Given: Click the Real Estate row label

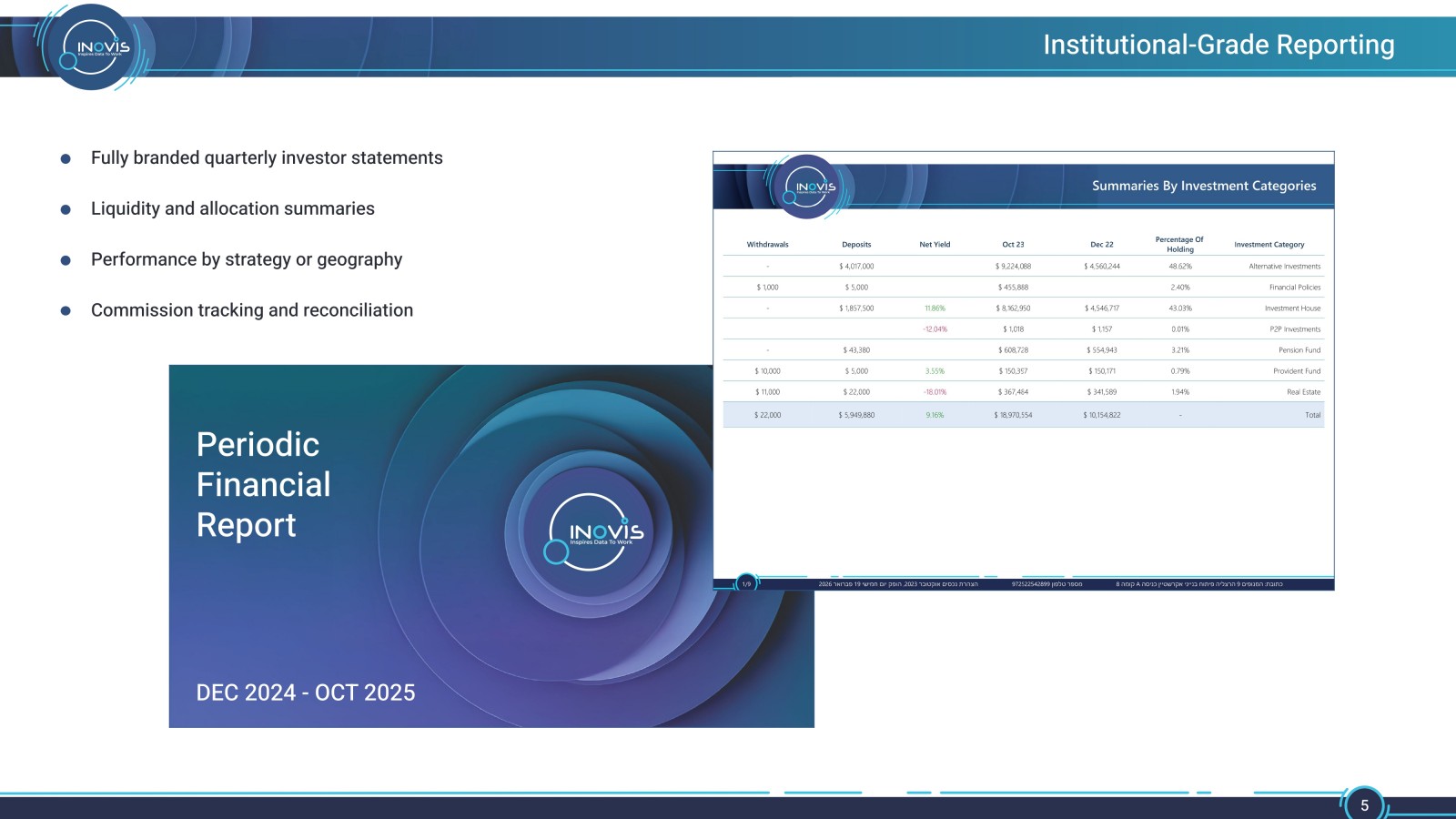Looking at the screenshot, I should 1303,392.
